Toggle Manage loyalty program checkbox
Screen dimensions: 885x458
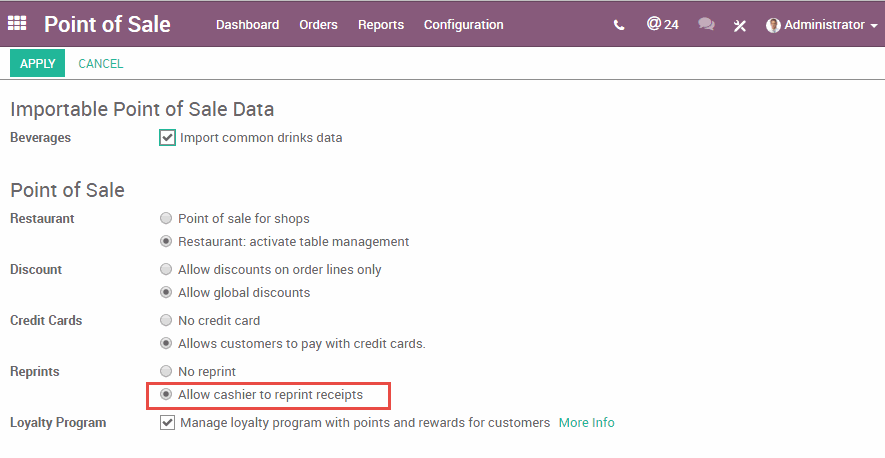click(x=167, y=423)
